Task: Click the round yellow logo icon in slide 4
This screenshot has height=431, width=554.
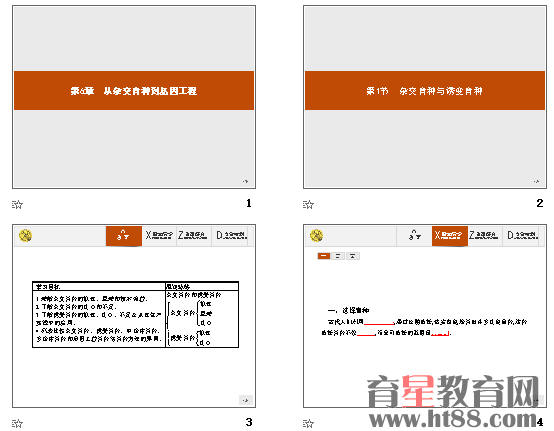Action: click(x=316, y=235)
